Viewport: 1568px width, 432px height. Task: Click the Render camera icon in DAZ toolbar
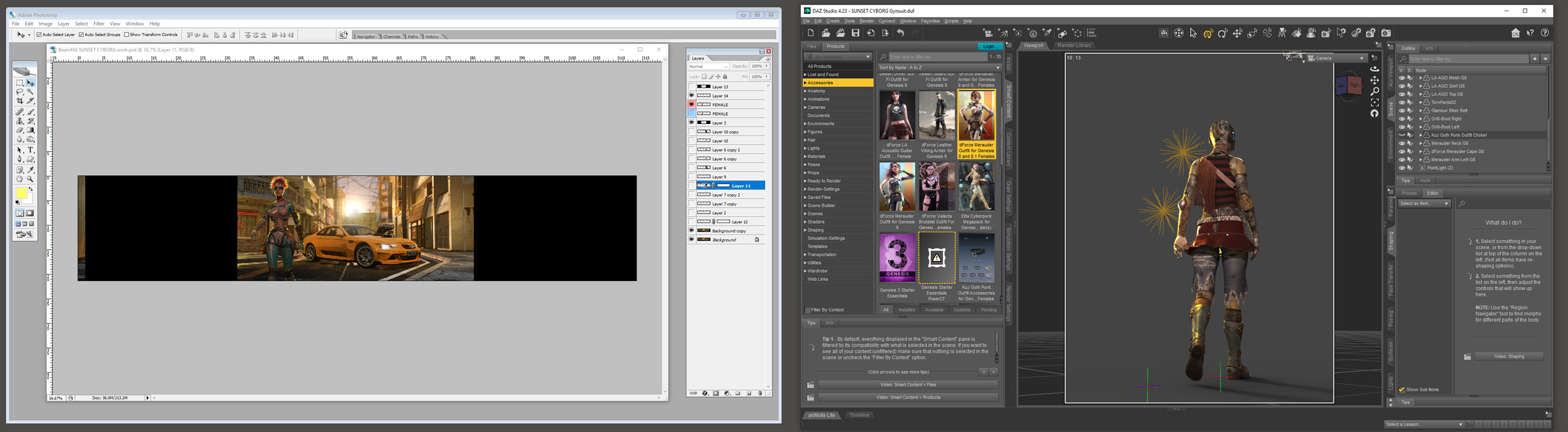(1386, 33)
